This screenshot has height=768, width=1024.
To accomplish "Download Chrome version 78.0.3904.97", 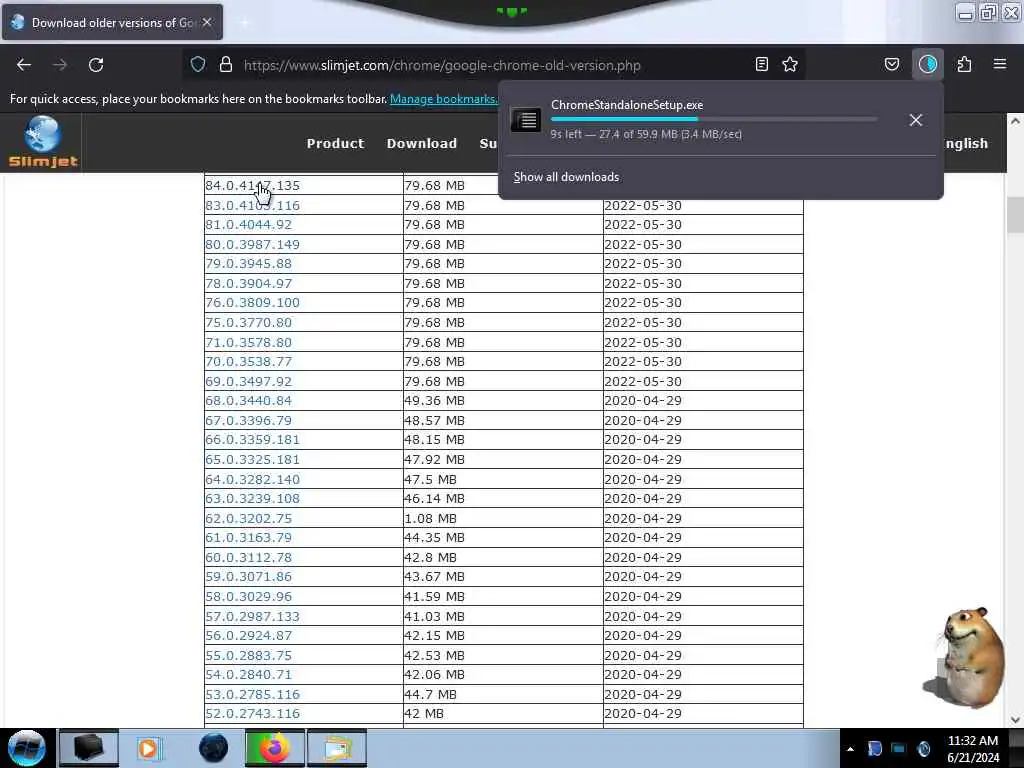I will 248,283.
